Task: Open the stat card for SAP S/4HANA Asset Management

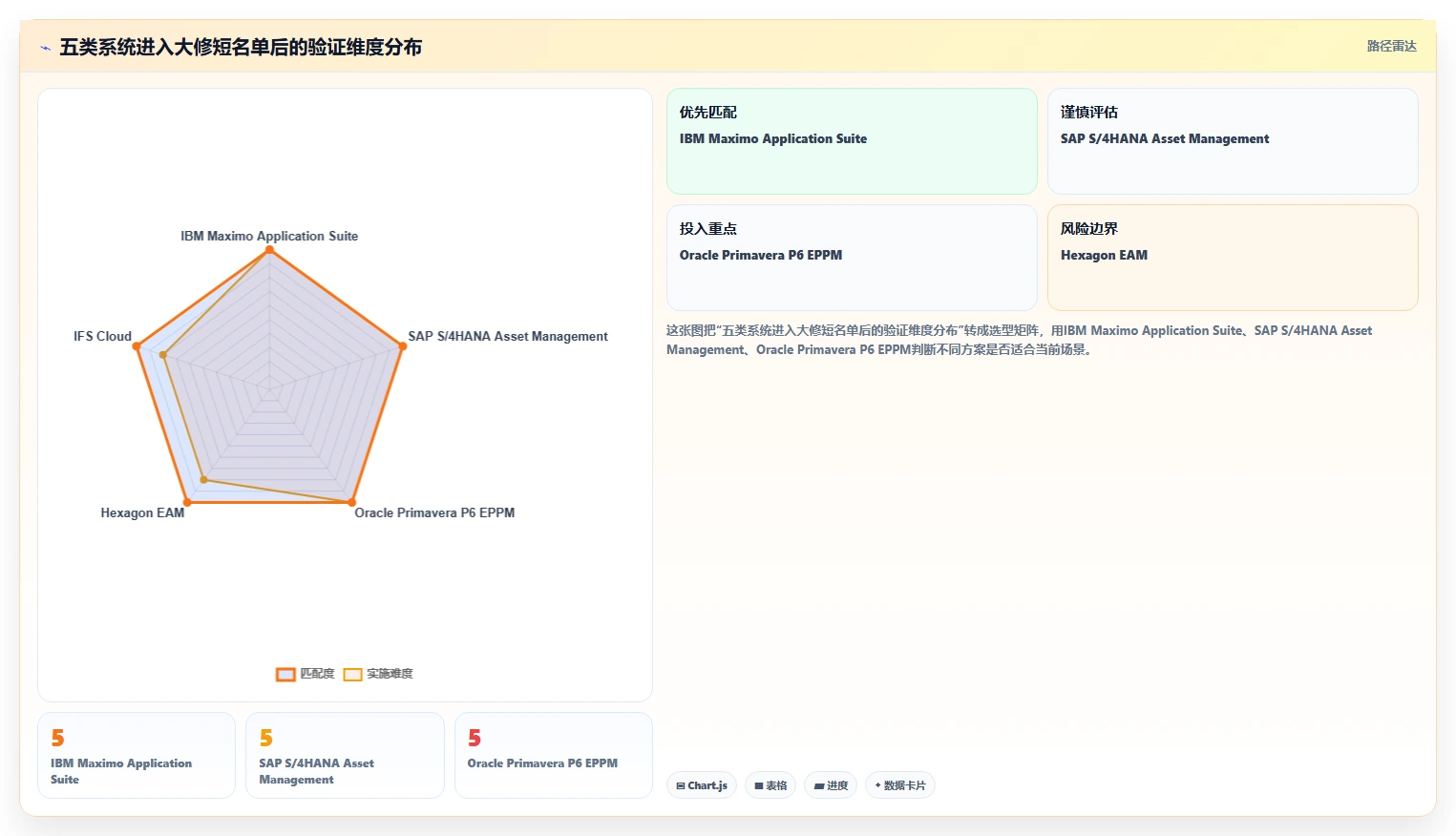Action: click(x=345, y=755)
